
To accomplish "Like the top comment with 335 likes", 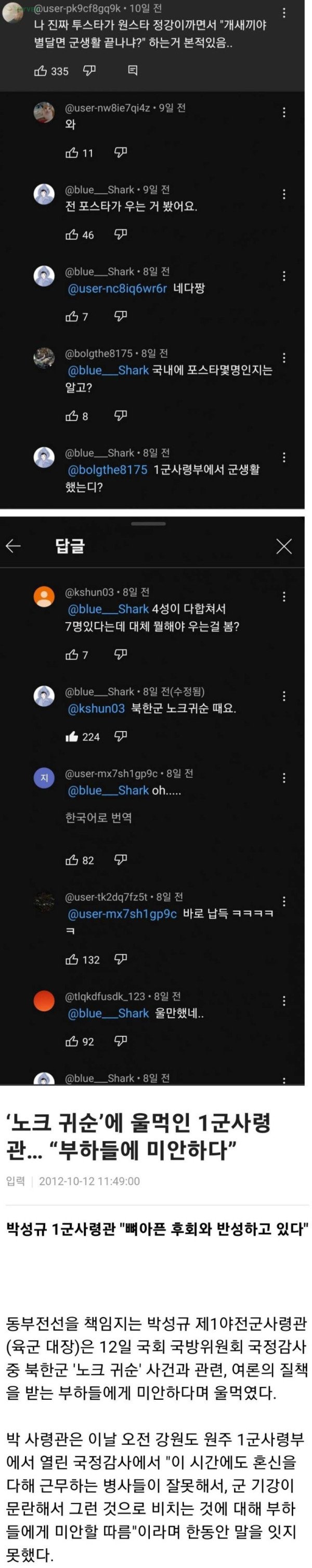I will pyautogui.click(x=41, y=71).
